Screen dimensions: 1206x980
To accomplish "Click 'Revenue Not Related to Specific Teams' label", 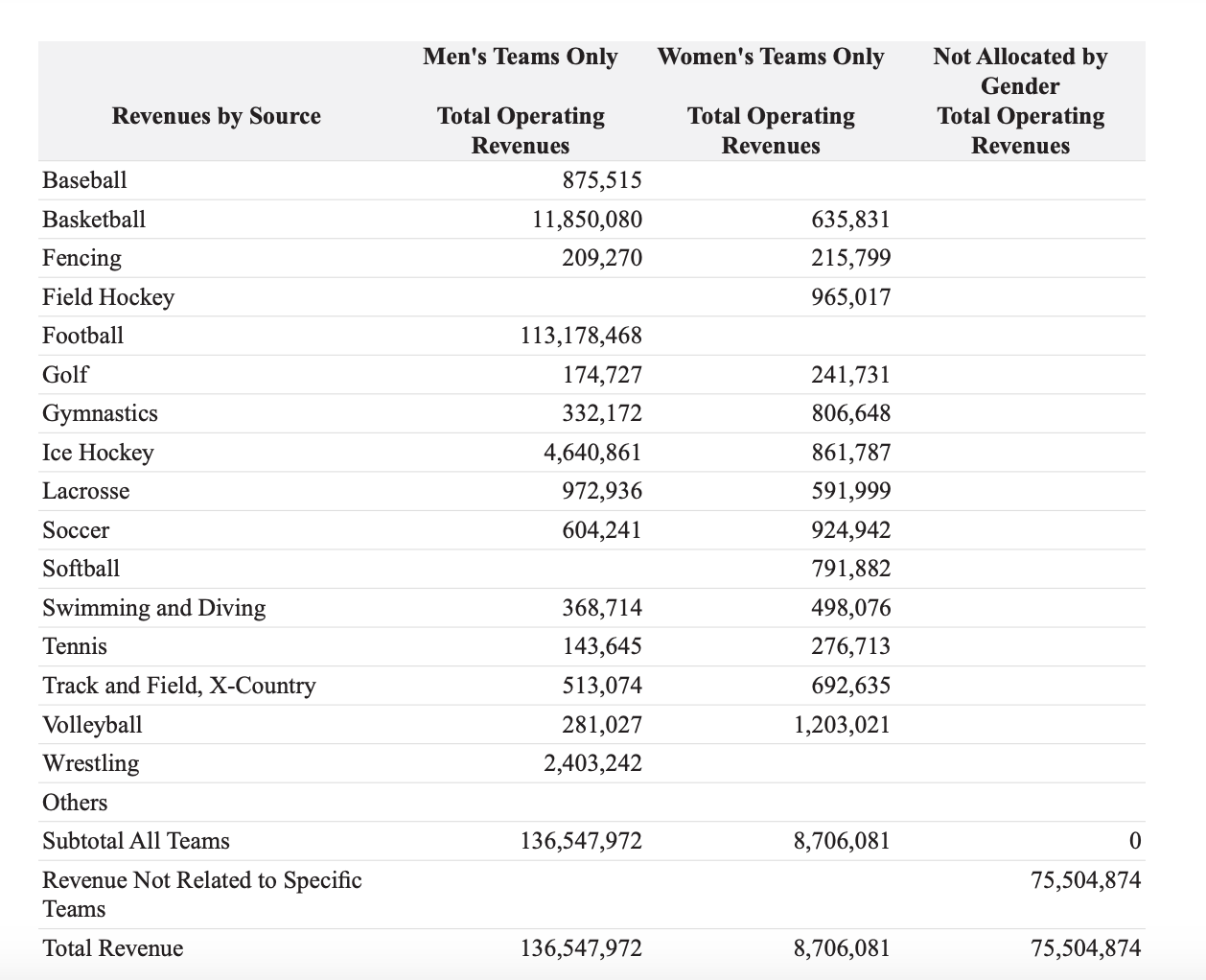I will [202, 895].
